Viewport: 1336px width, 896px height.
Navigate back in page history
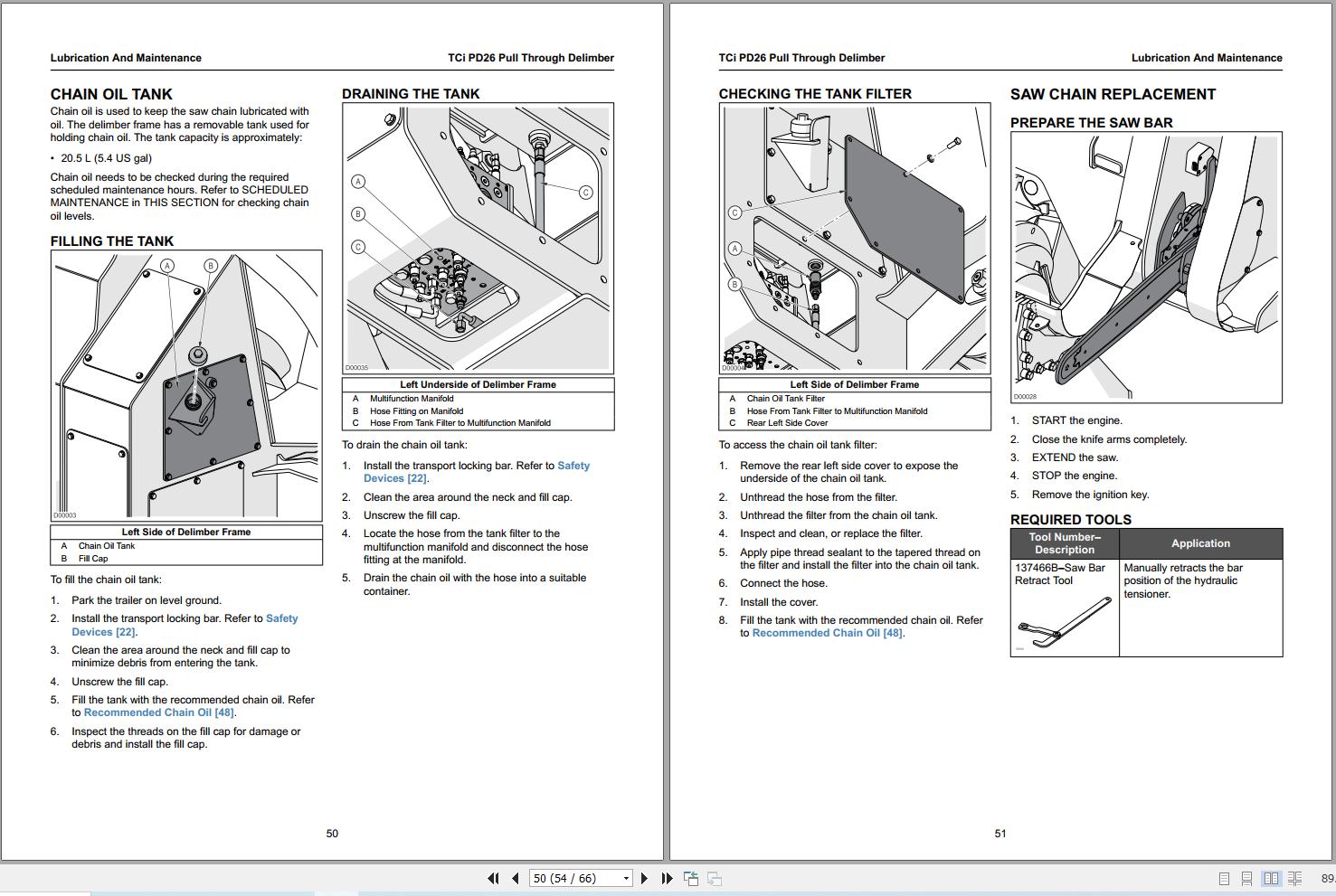pos(692,877)
